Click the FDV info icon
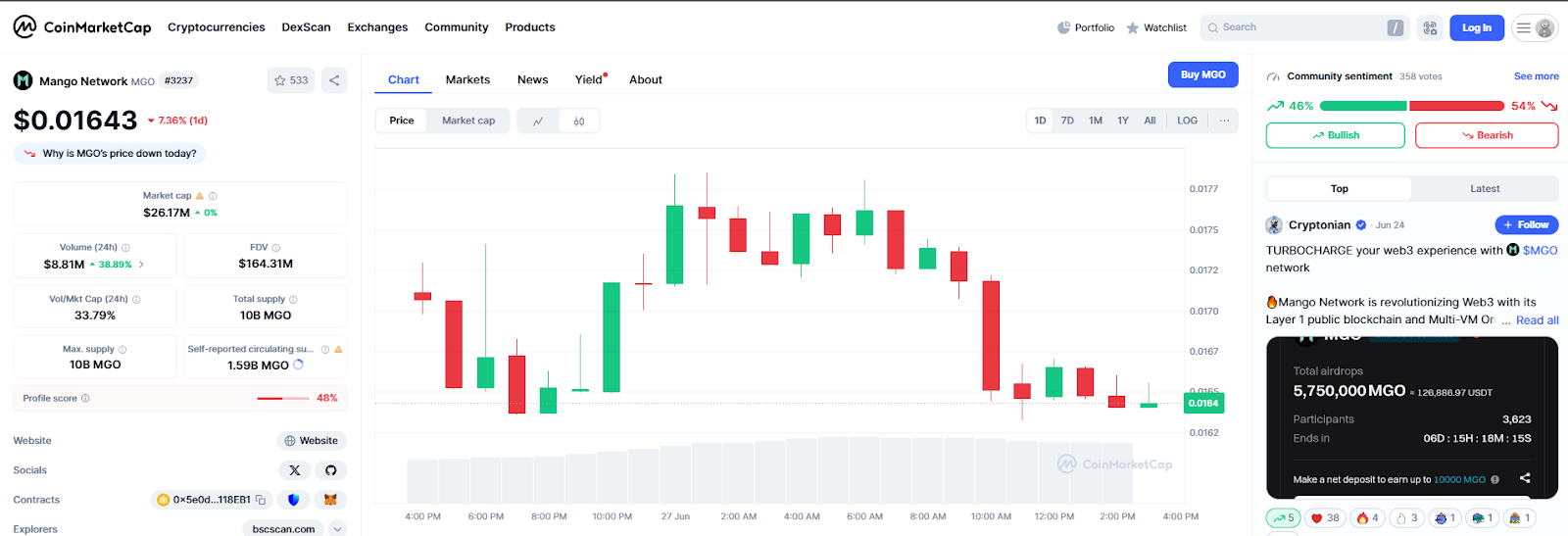 coord(275,248)
